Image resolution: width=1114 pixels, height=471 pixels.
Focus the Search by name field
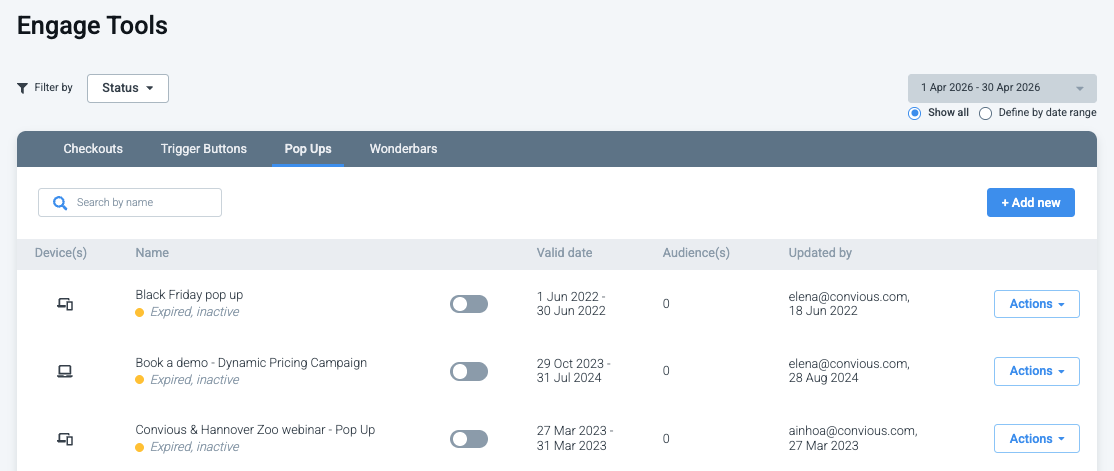coord(130,202)
